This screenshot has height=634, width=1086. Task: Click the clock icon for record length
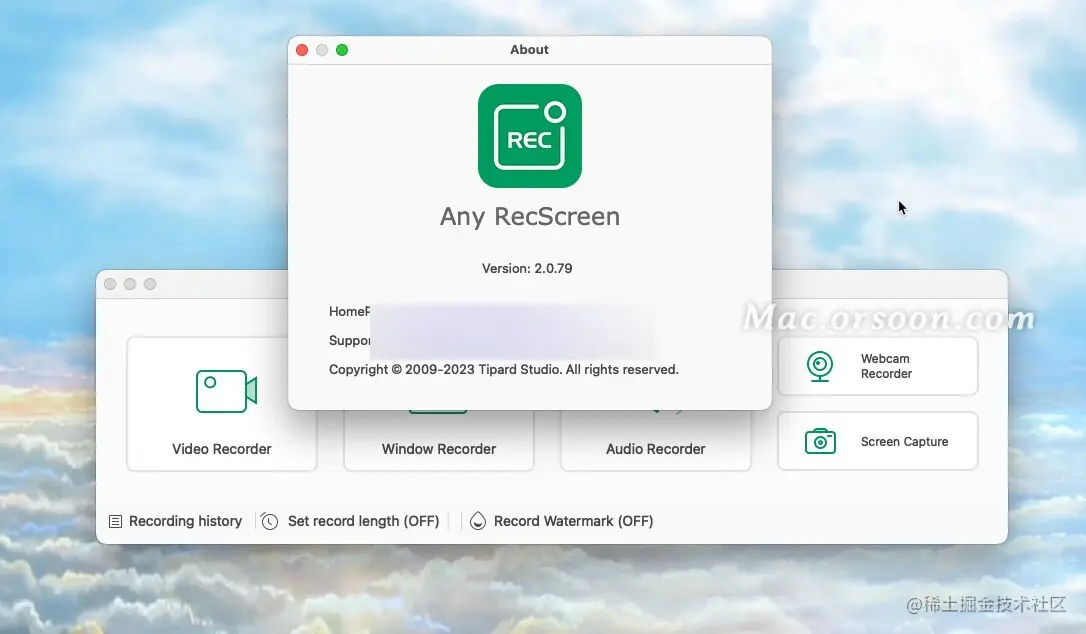[269, 521]
